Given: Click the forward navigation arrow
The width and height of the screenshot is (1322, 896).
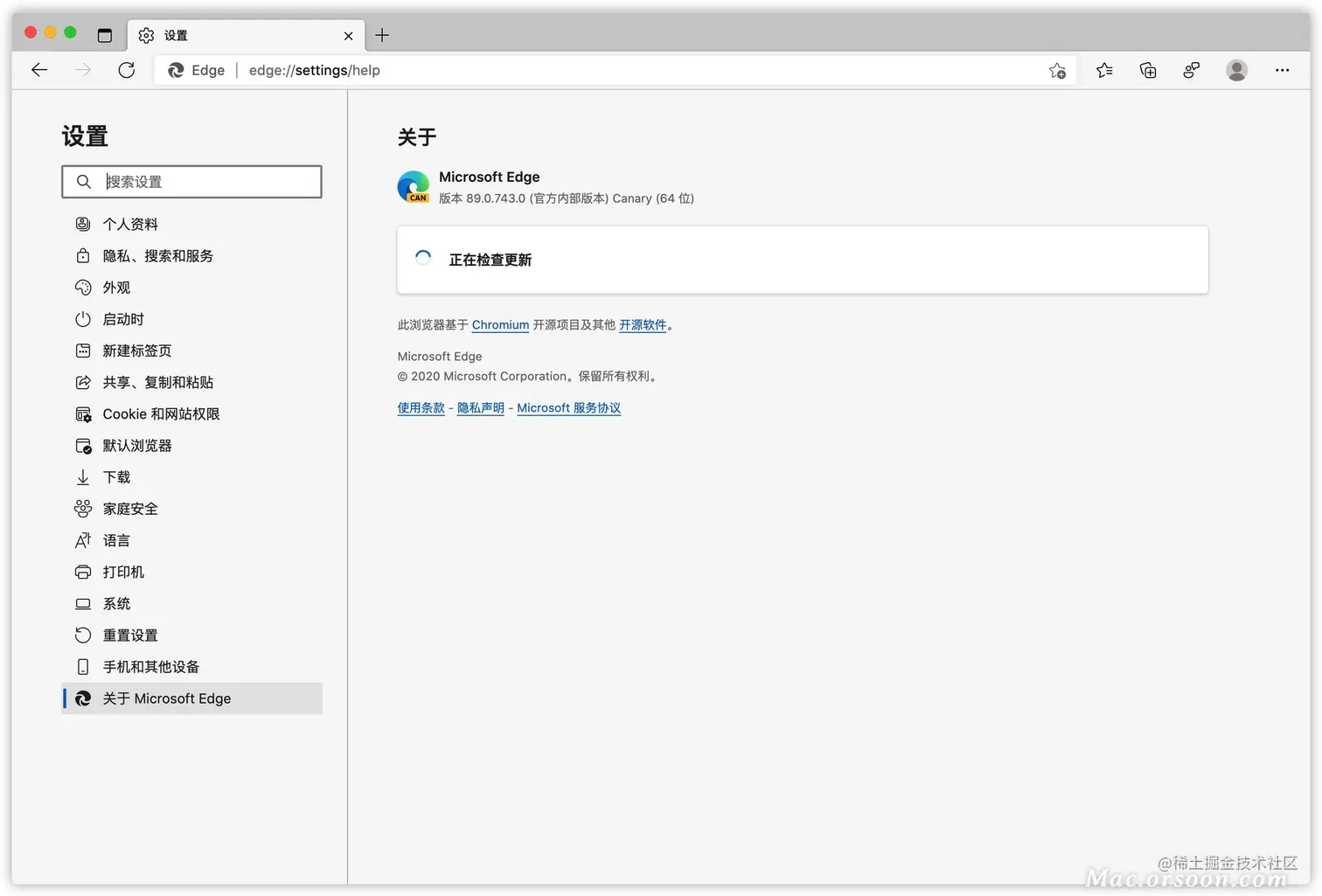Looking at the screenshot, I should [83, 70].
